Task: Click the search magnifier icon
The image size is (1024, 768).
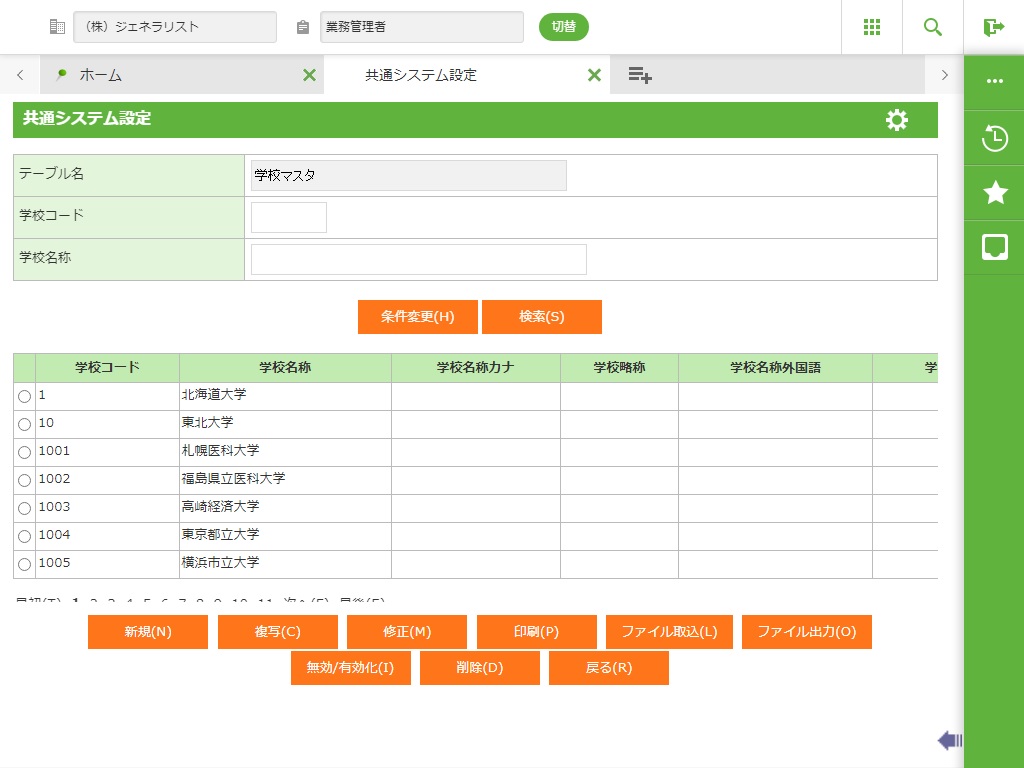Action: (933, 27)
